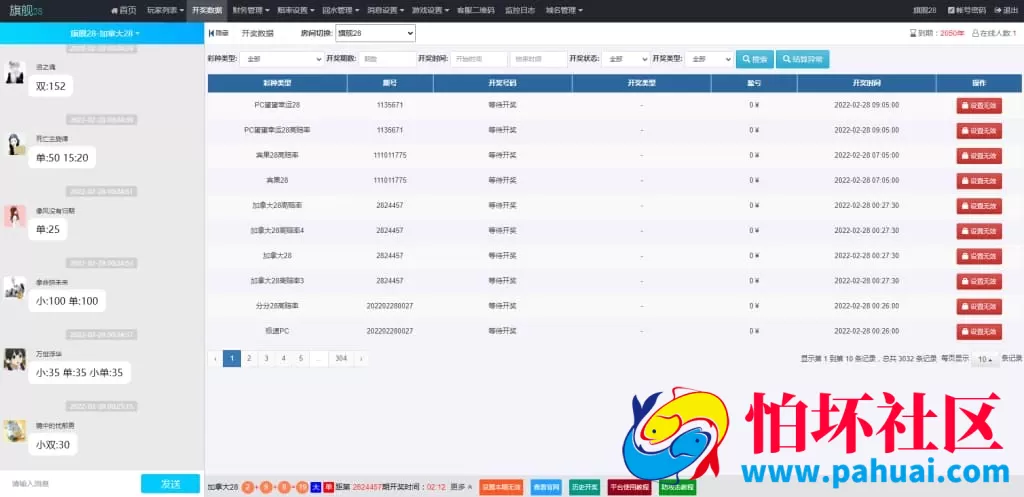Go to previous page arrow in pagination

tap(215, 358)
